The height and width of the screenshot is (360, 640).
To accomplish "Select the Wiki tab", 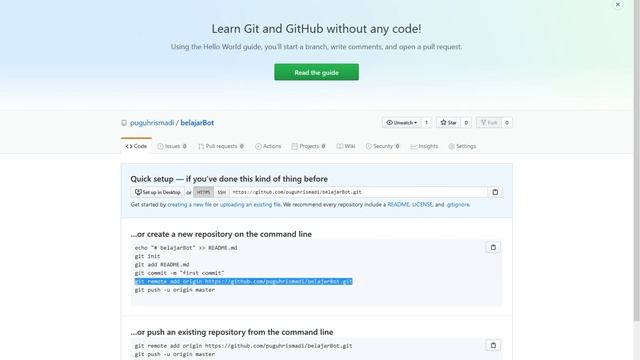I will 346,146.
